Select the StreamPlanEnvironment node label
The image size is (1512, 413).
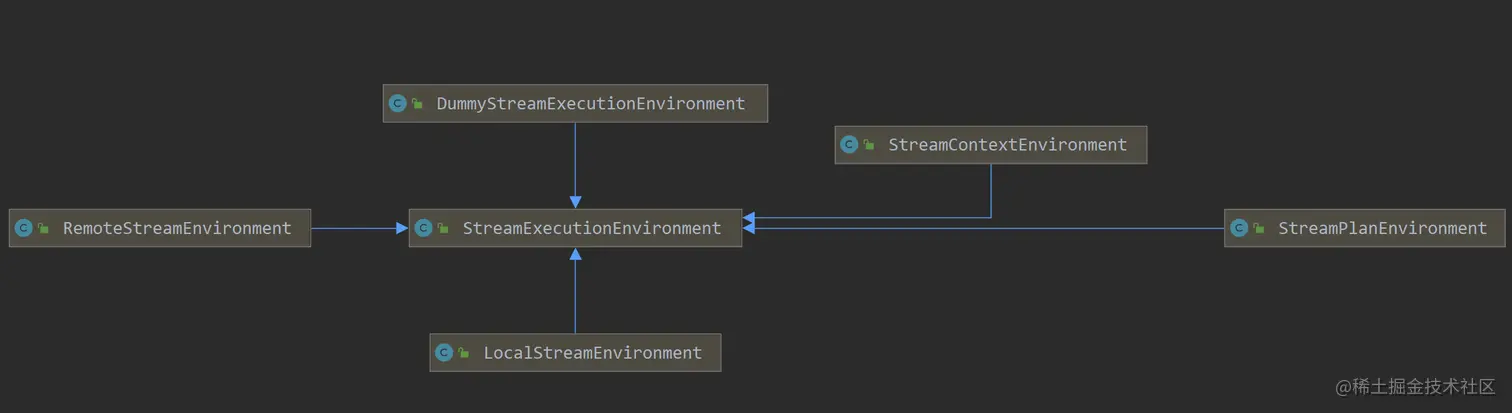(1382, 228)
